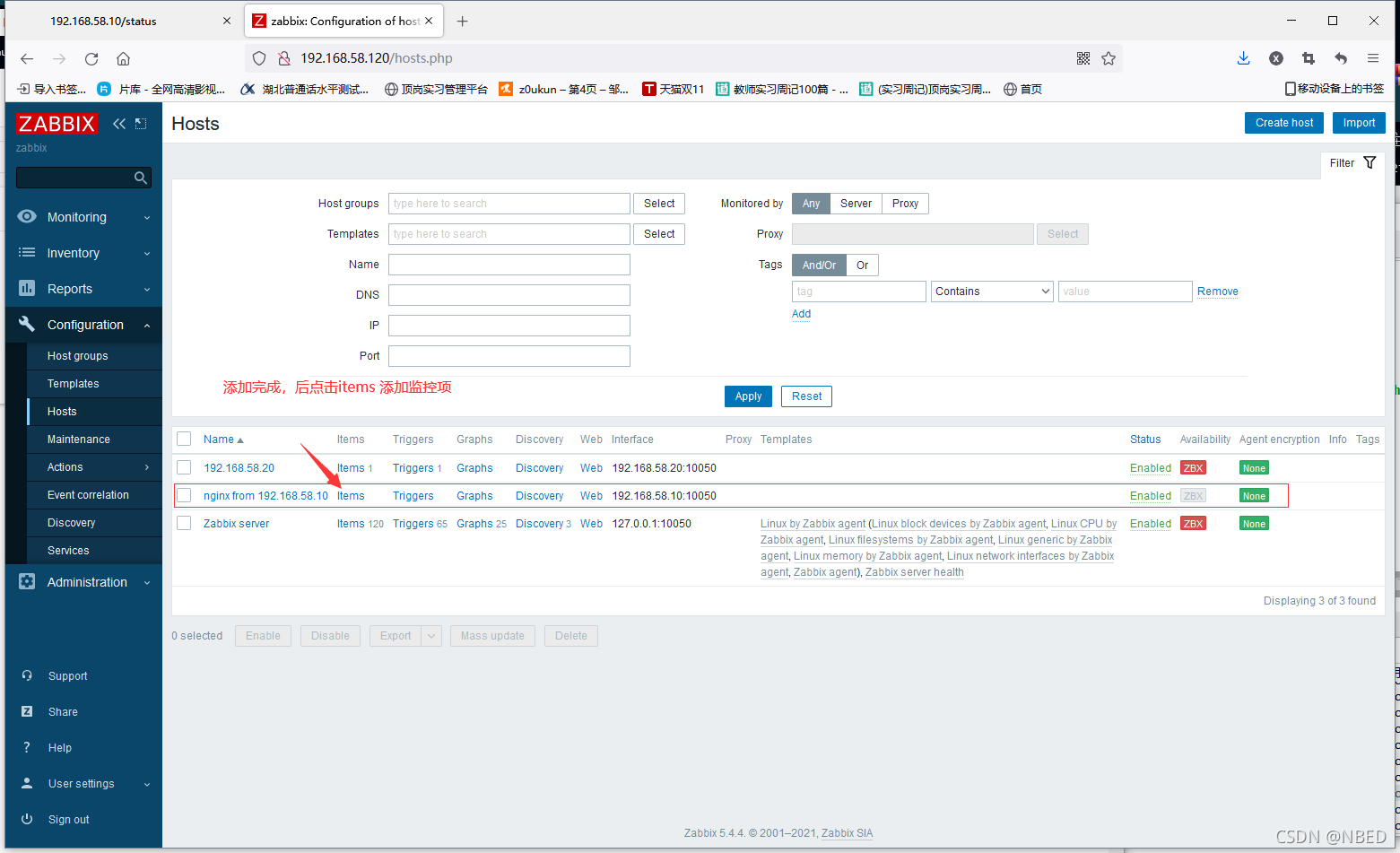This screenshot has height=853, width=1400.
Task: Click the Help question mark icon
Action: (27, 747)
